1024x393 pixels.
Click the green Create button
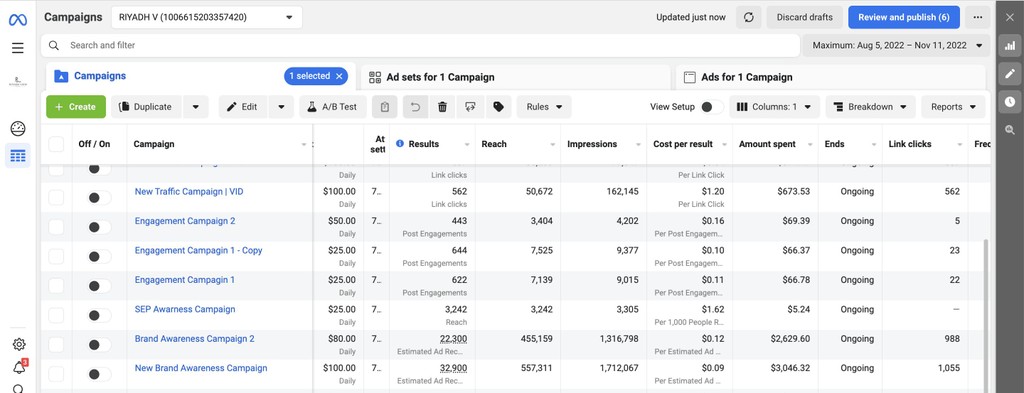76,107
